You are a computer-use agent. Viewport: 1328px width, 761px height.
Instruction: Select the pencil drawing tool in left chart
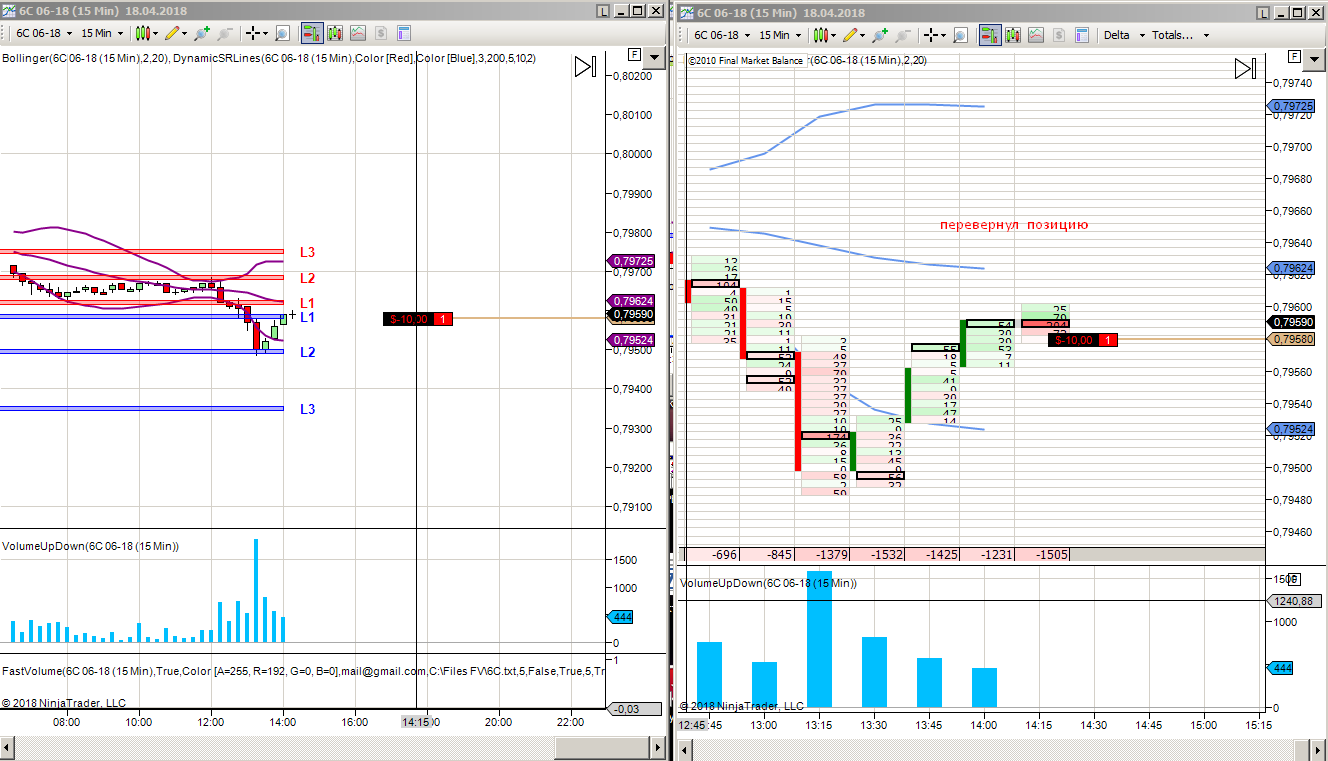pyautogui.click(x=172, y=33)
